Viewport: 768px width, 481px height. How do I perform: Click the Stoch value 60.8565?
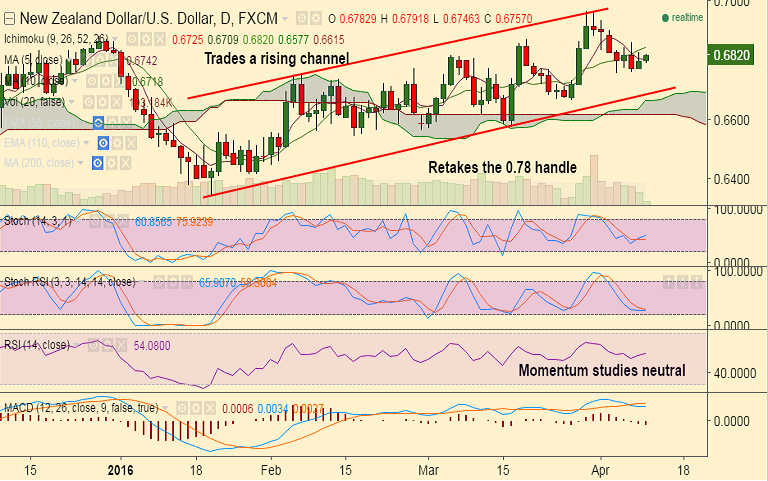click(153, 221)
